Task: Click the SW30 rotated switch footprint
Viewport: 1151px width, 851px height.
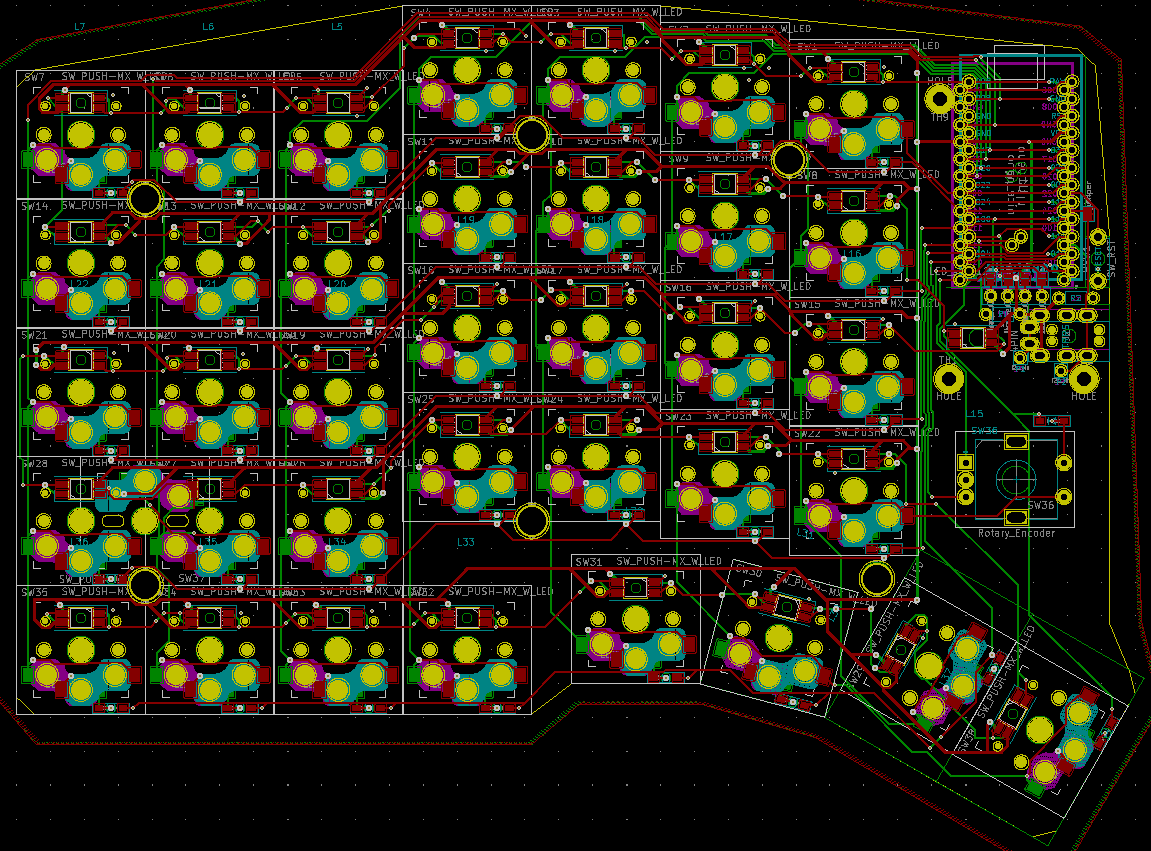Action: 780,640
